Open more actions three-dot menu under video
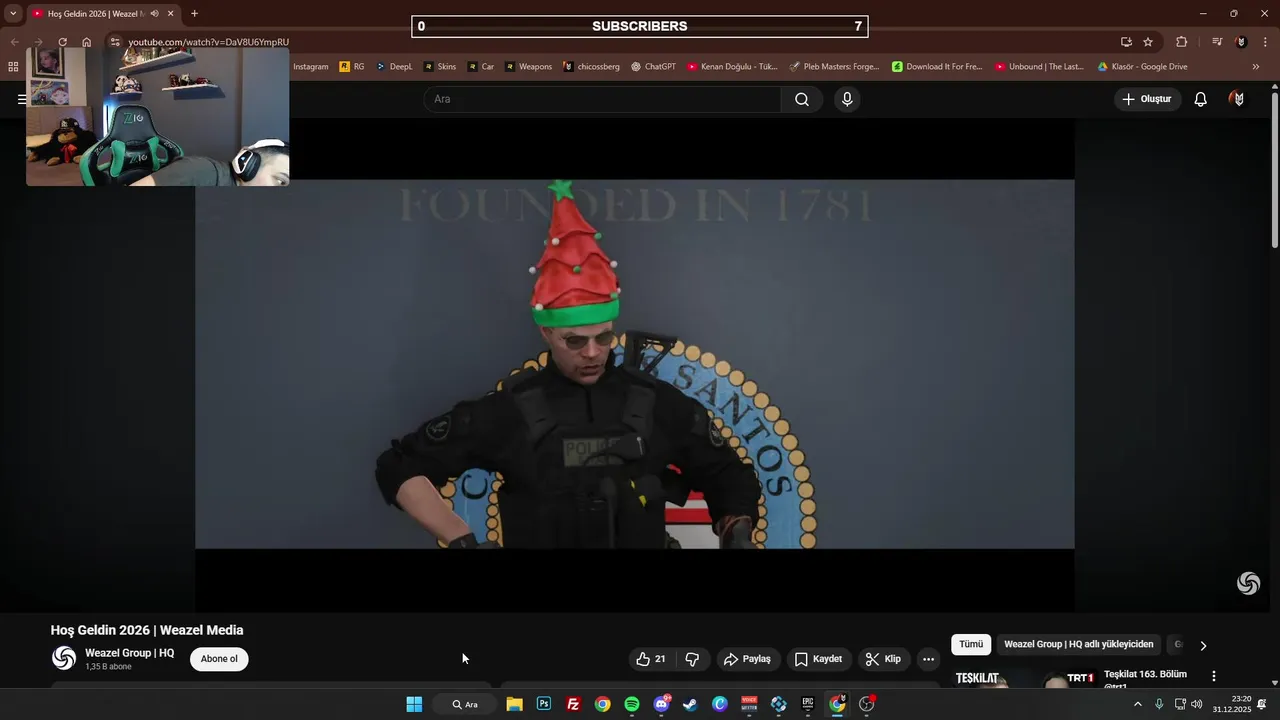This screenshot has width=1280, height=720. pyautogui.click(x=928, y=659)
